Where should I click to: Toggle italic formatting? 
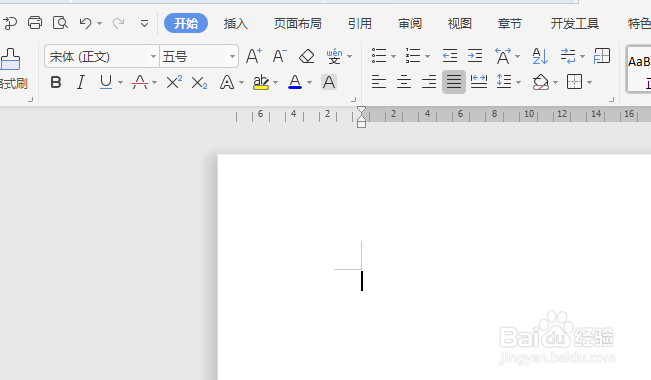click(81, 82)
